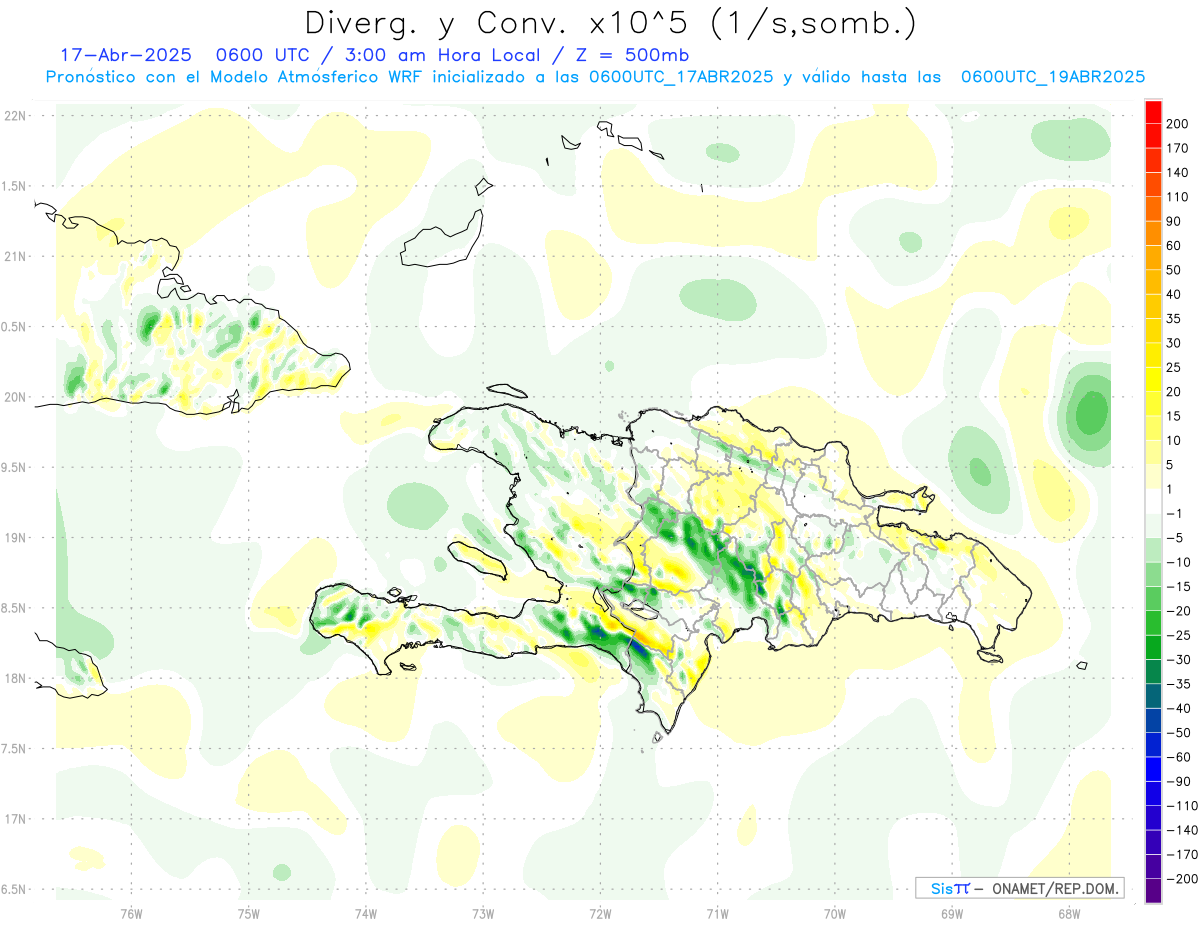Click the '17N' latitude label
The image size is (1200, 927).
[15, 819]
